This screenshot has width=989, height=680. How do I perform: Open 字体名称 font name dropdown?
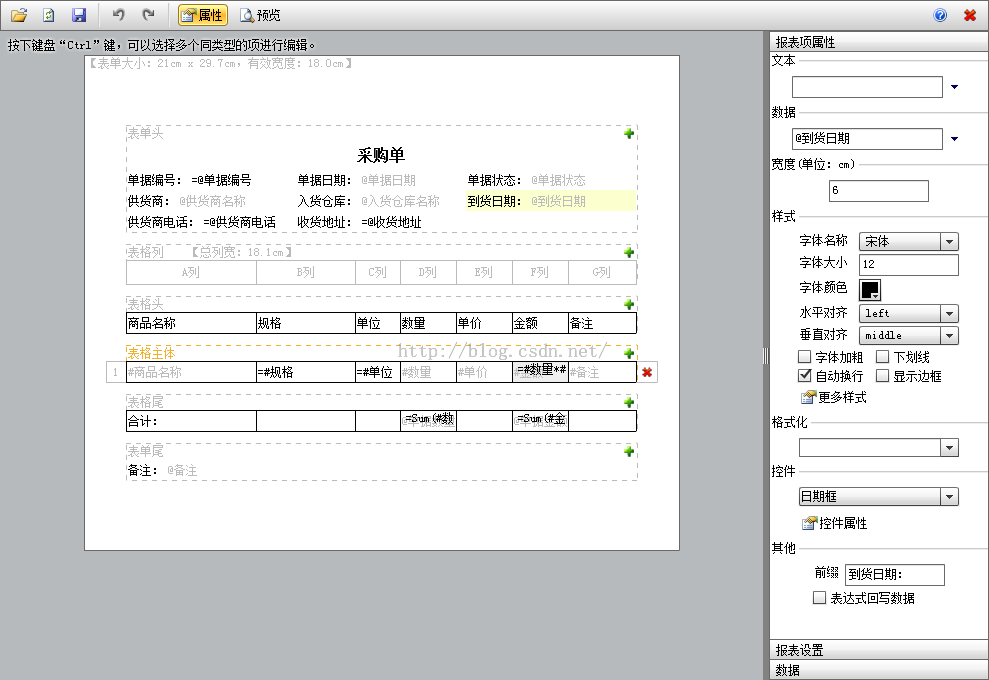click(x=949, y=242)
